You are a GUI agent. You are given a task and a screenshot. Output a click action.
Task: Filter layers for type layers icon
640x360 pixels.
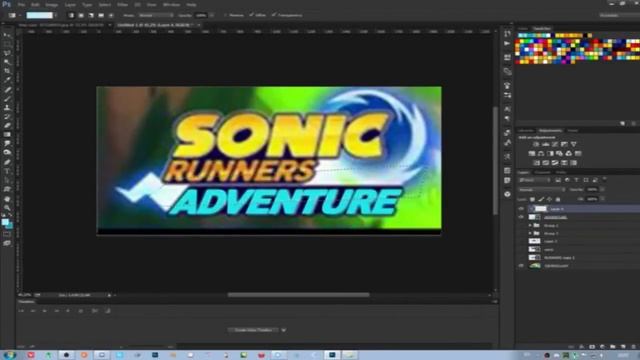coord(576,180)
